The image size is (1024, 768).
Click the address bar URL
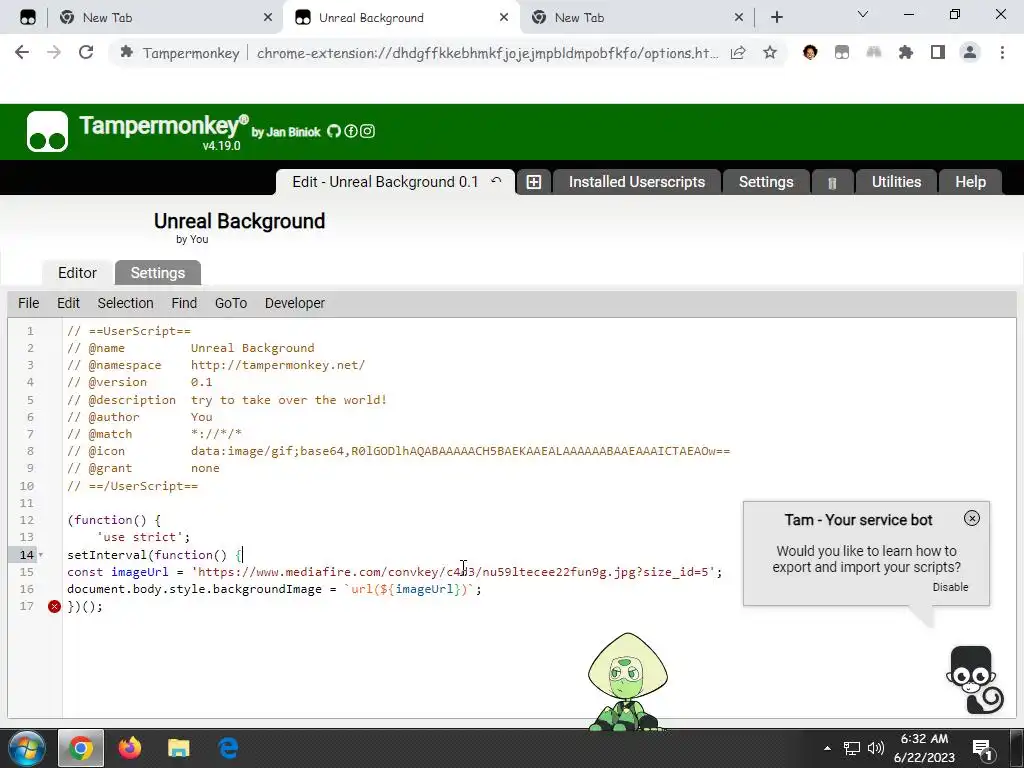coord(487,53)
